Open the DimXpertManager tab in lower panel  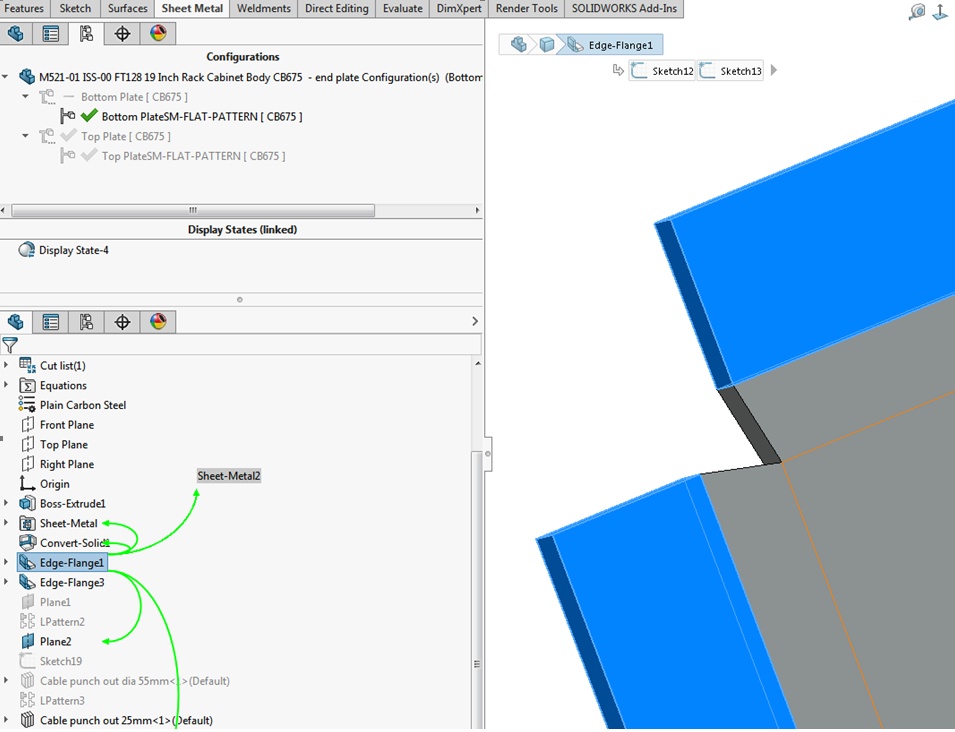click(122, 322)
